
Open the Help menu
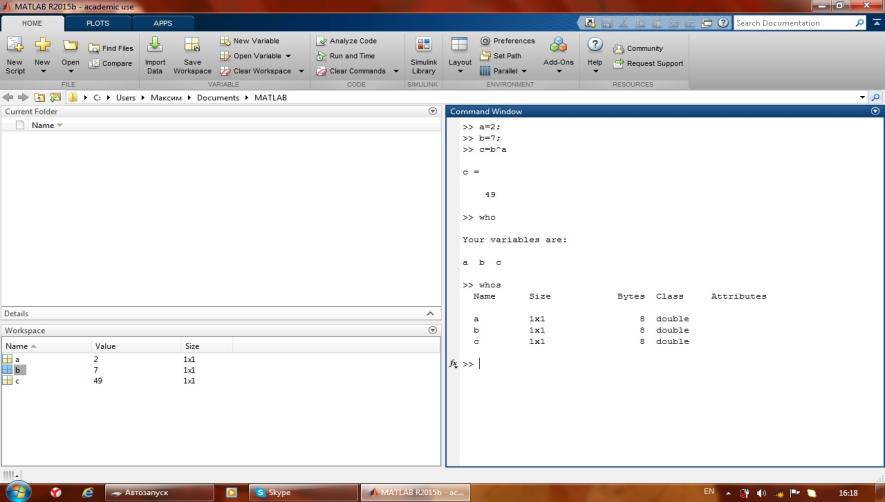coord(595,55)
